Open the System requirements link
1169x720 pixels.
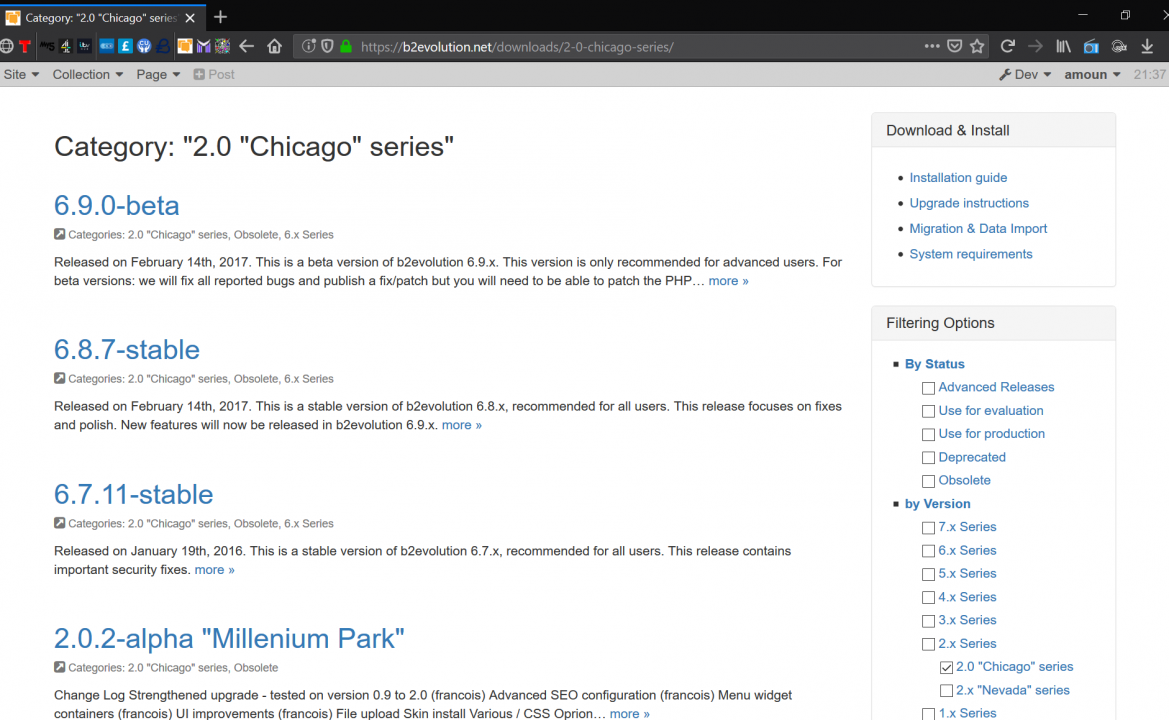(x=971, y=253)
